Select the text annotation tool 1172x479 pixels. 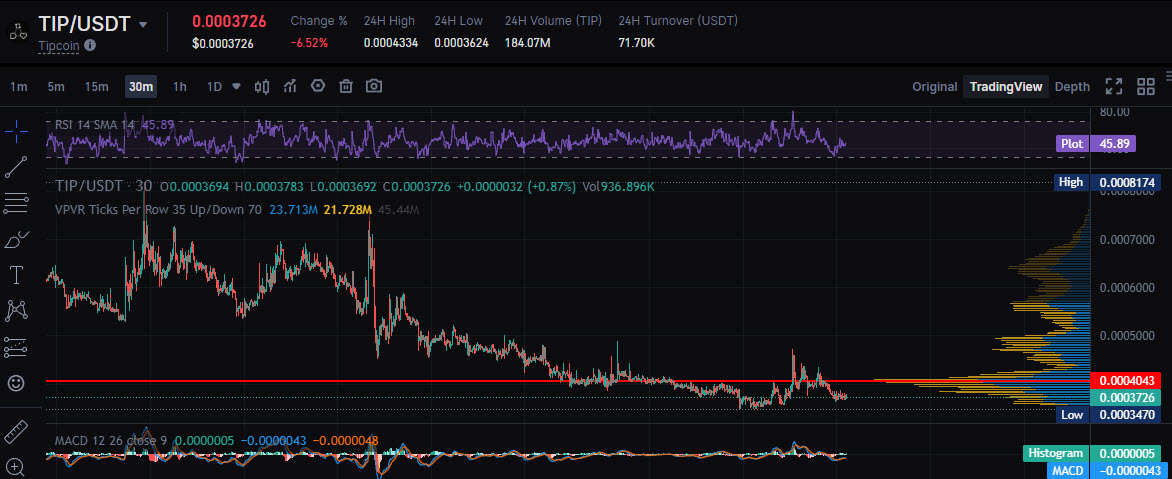[x=16, y=275]
